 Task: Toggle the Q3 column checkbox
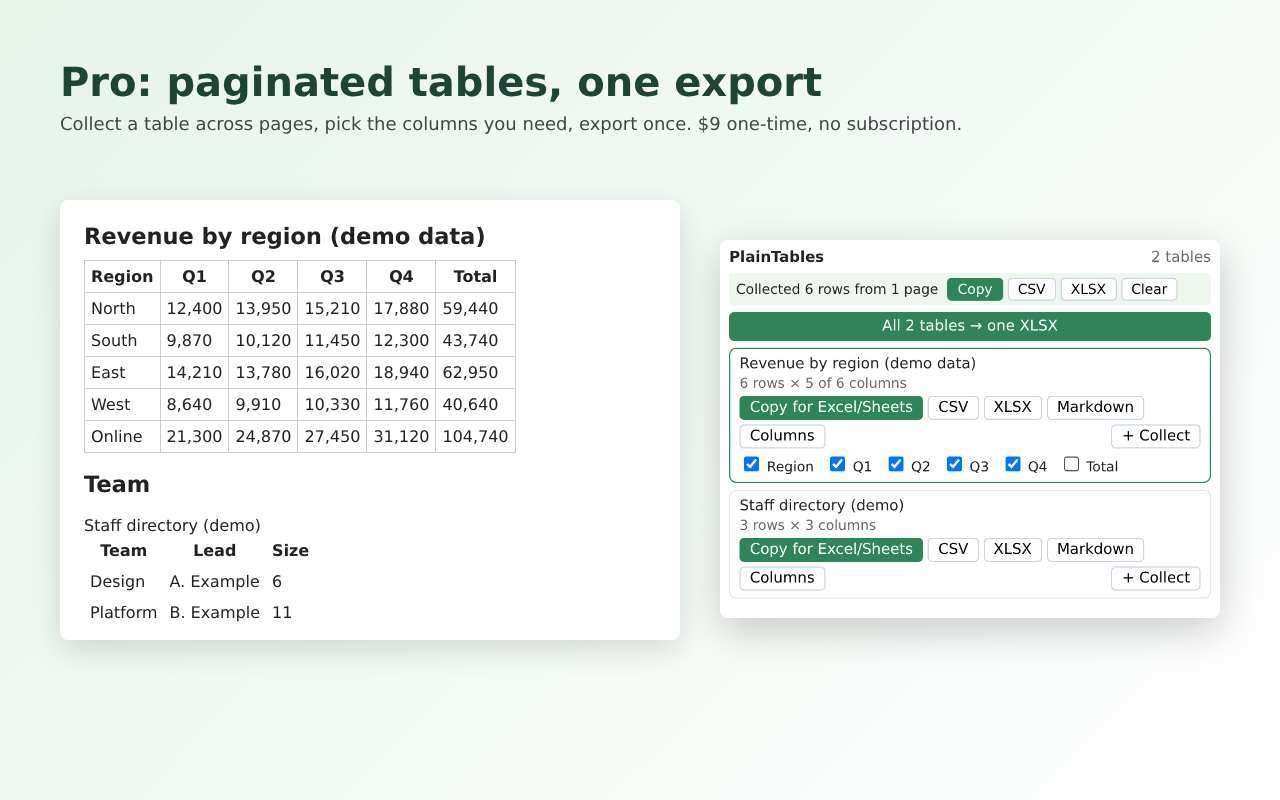coord(954,464)
